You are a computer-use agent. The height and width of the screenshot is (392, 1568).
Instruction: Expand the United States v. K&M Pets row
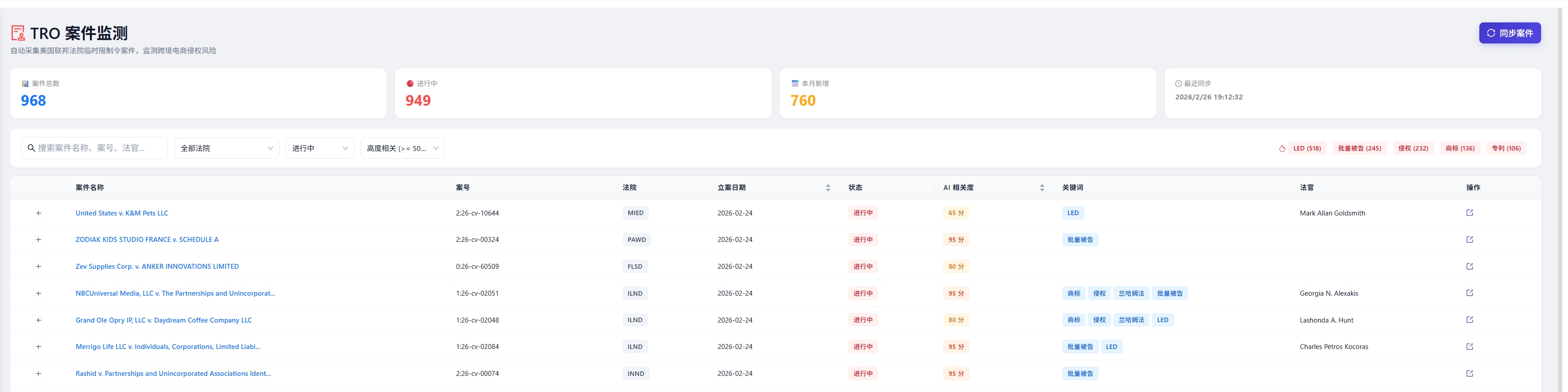[39, 213]
